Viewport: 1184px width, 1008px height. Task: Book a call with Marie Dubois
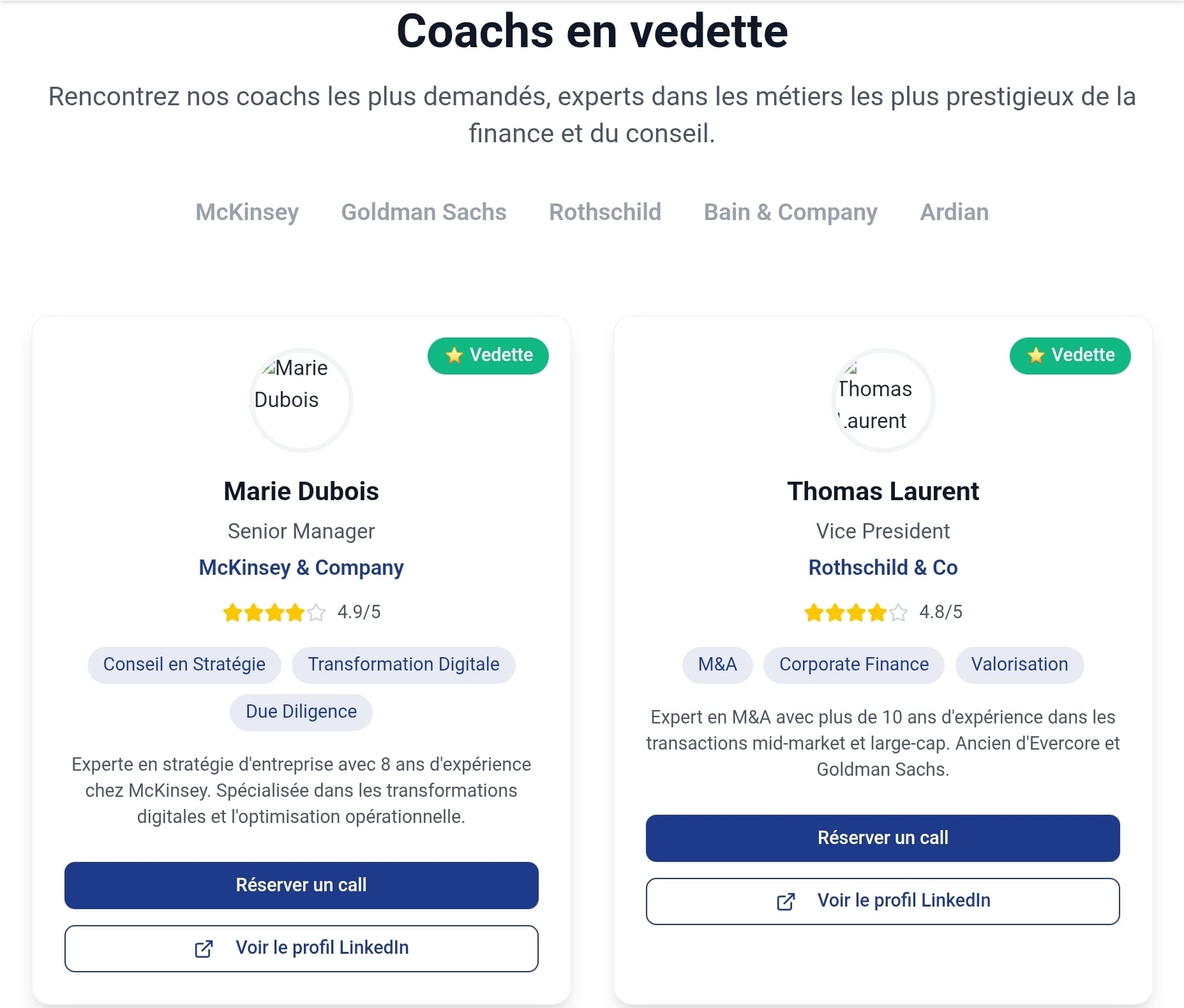(301, 886)
